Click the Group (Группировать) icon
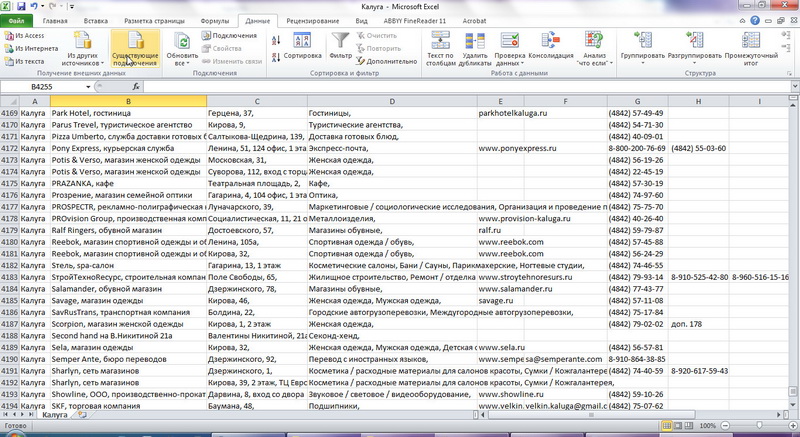This screenshot has height=437, width=800. (643, 41)
